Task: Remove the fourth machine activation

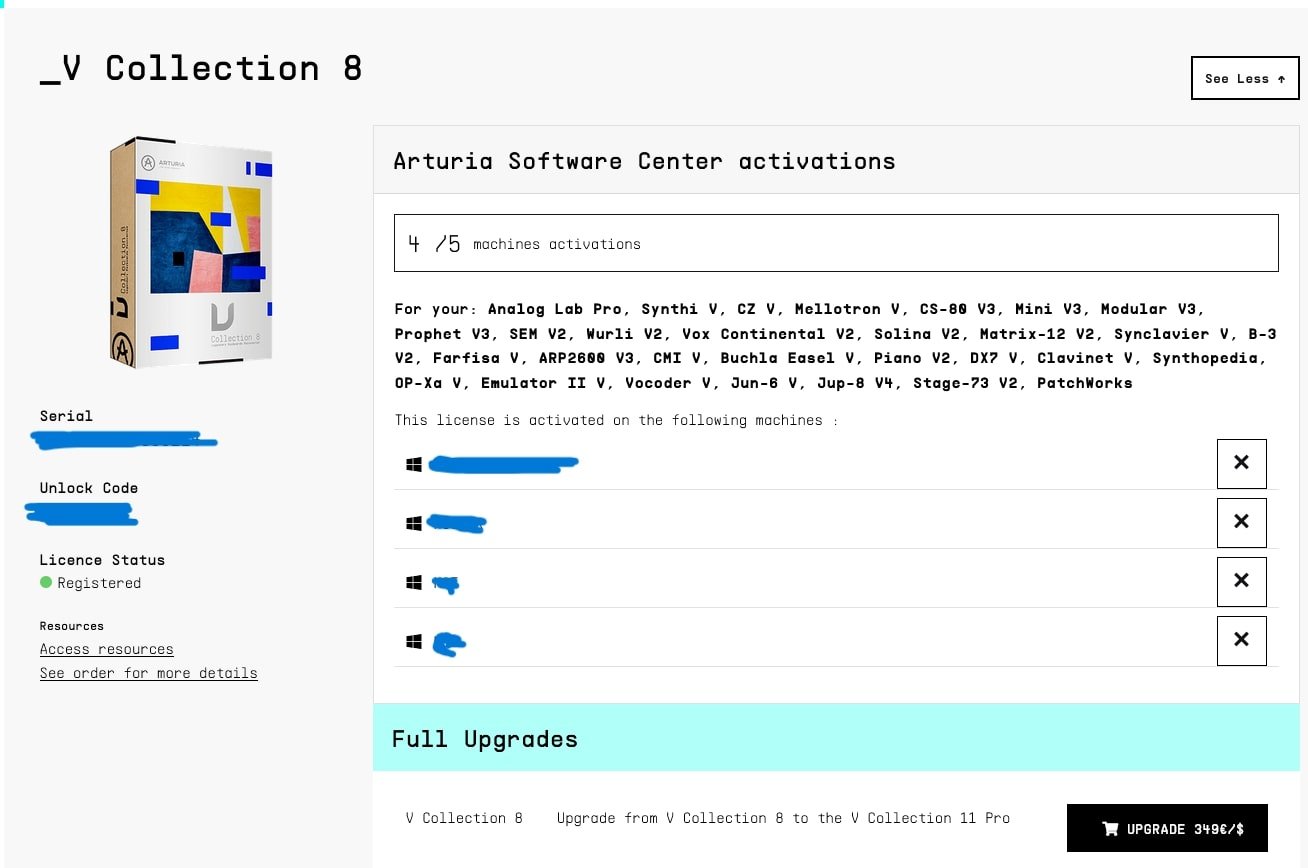Action: tap(1241, 640)
